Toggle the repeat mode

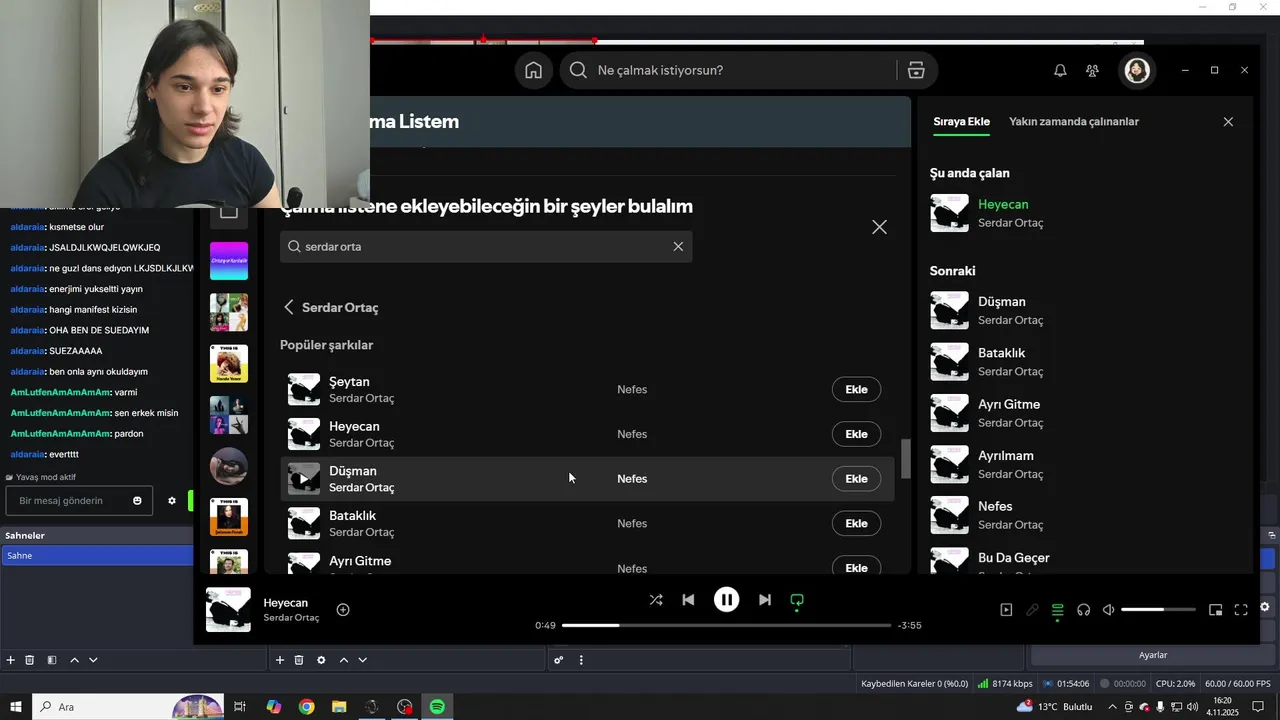click(x=797, y=600)
